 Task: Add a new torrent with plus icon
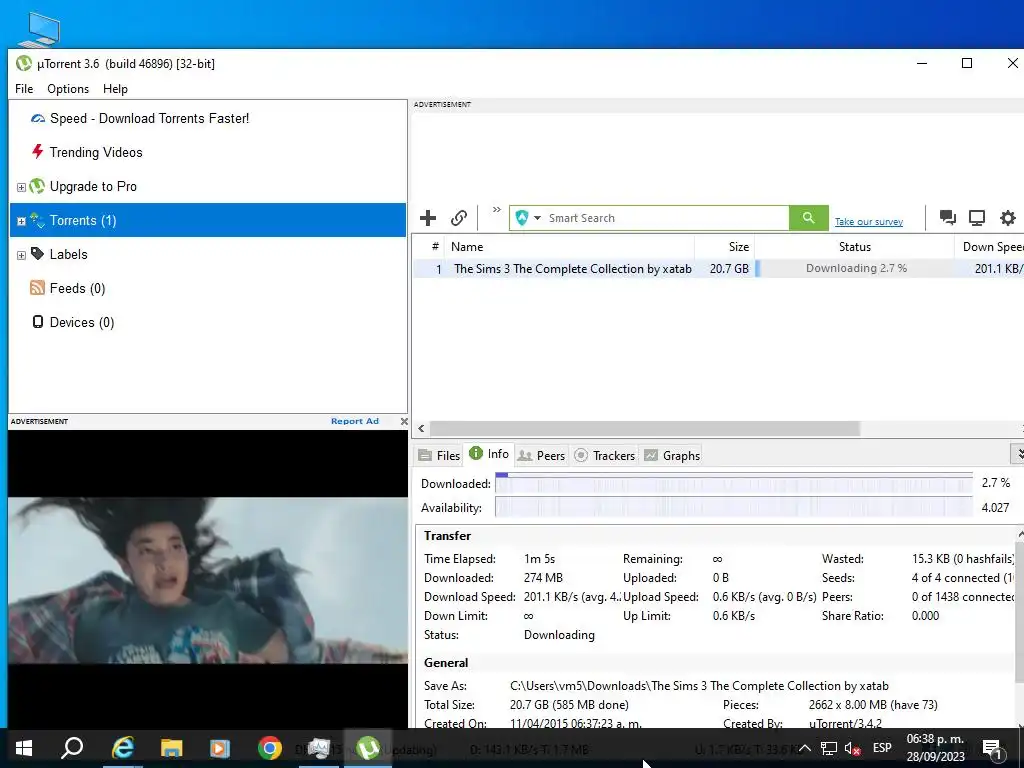point(428,218)
